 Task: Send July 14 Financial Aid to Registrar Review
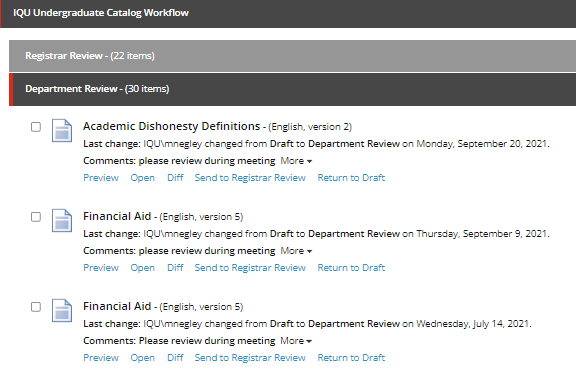coord(250,358)
